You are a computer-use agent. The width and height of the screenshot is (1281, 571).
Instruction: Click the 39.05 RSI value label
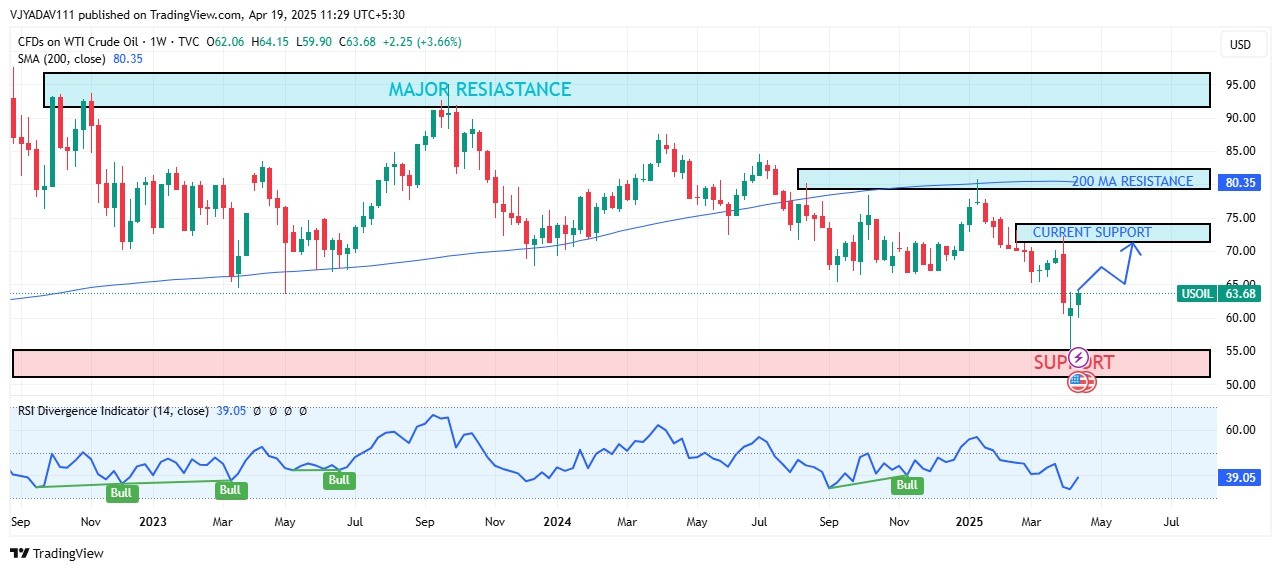[1240, 479]
